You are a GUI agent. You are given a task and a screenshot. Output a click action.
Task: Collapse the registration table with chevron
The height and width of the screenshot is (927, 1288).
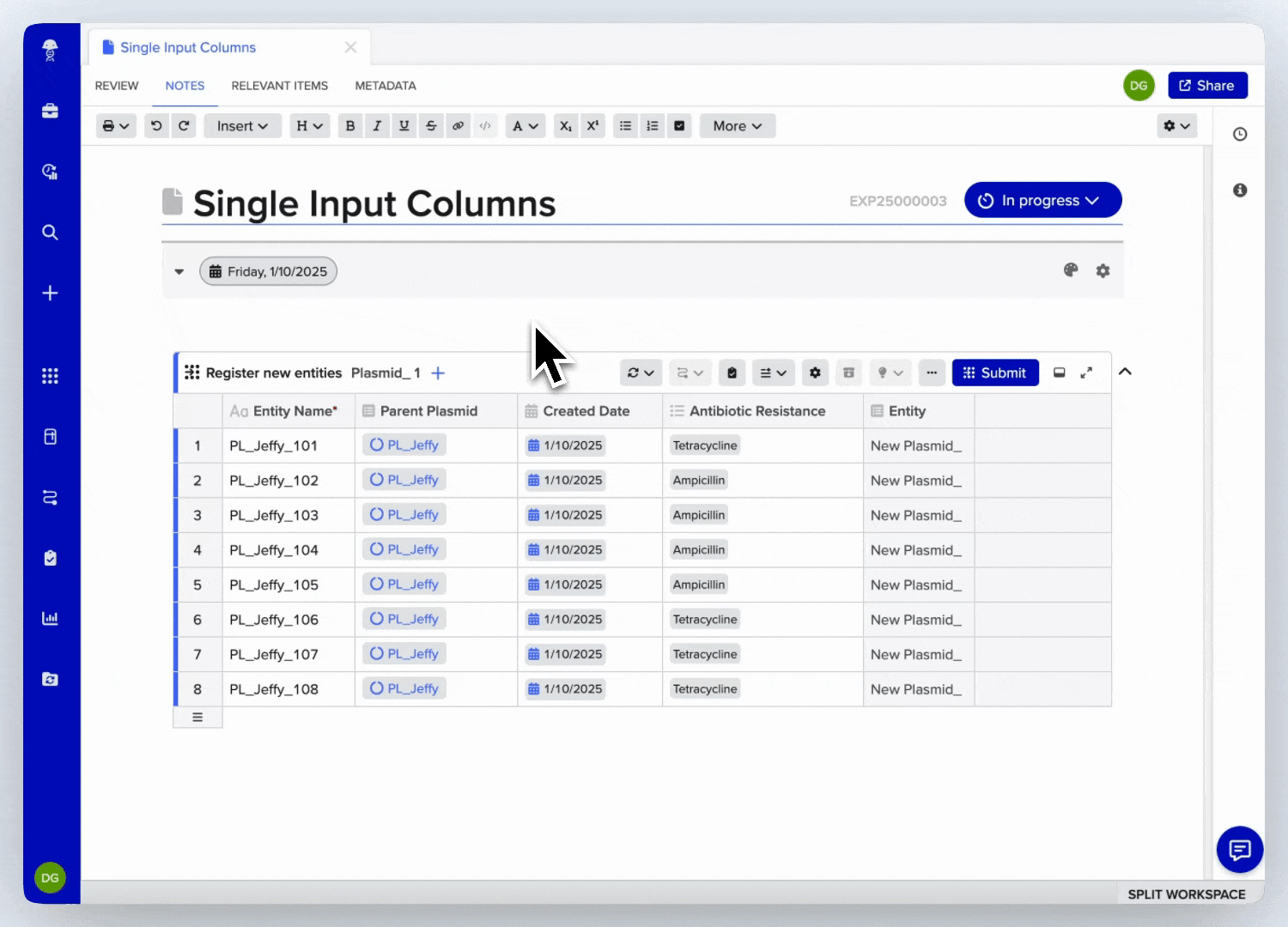(x=1125, y=372)
